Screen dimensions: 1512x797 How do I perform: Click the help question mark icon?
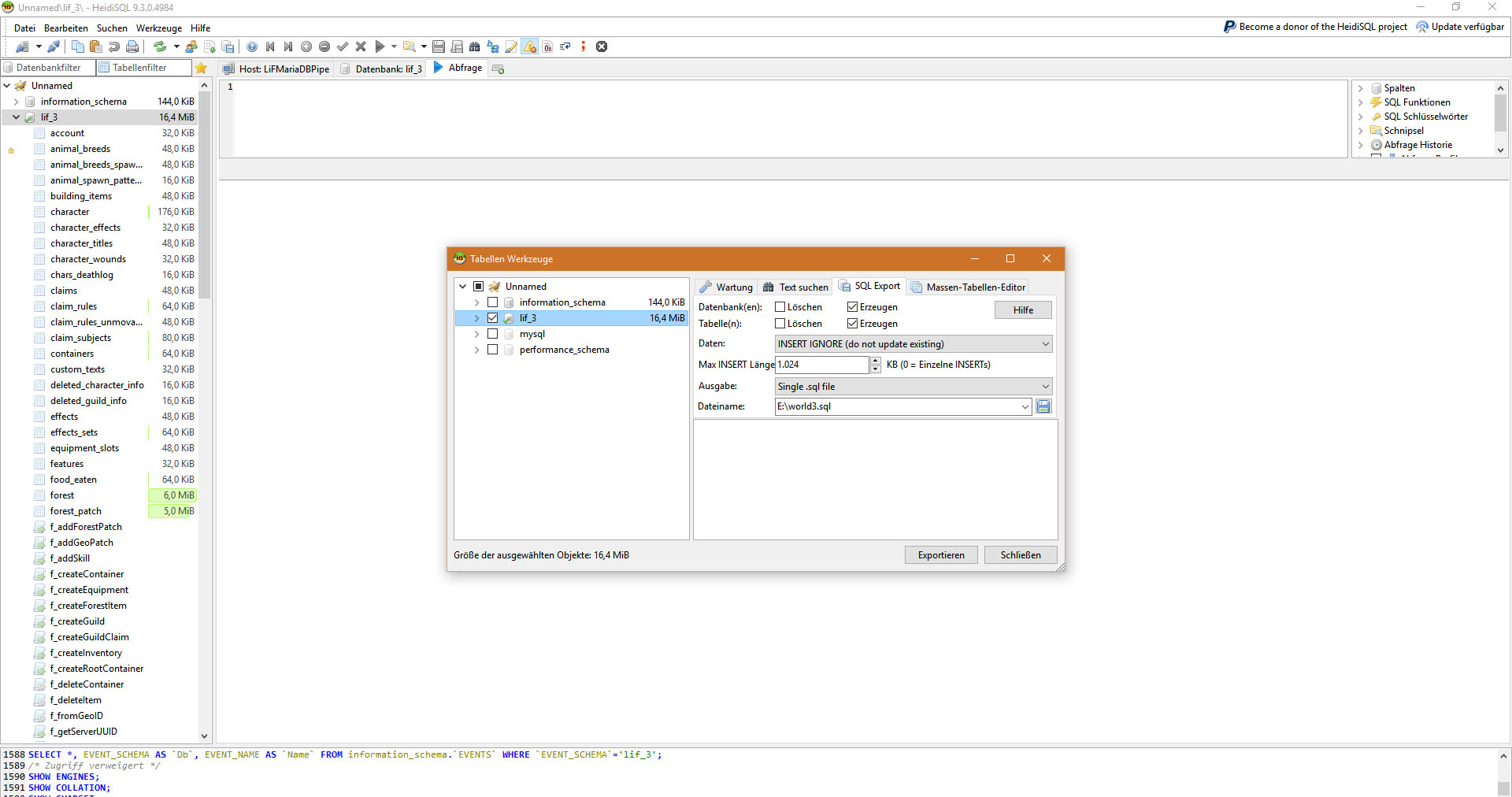pos(252,46)
